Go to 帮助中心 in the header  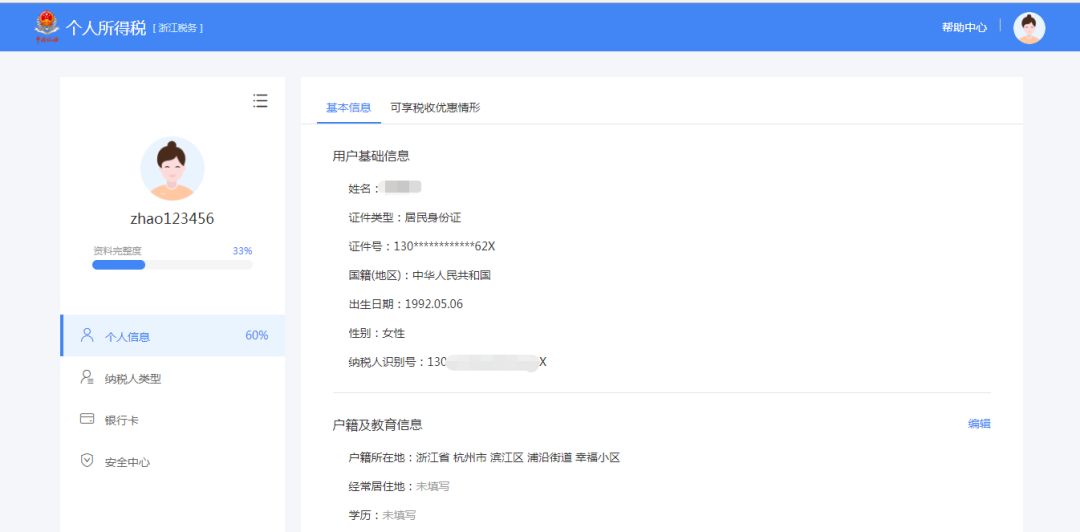[964, 28]
